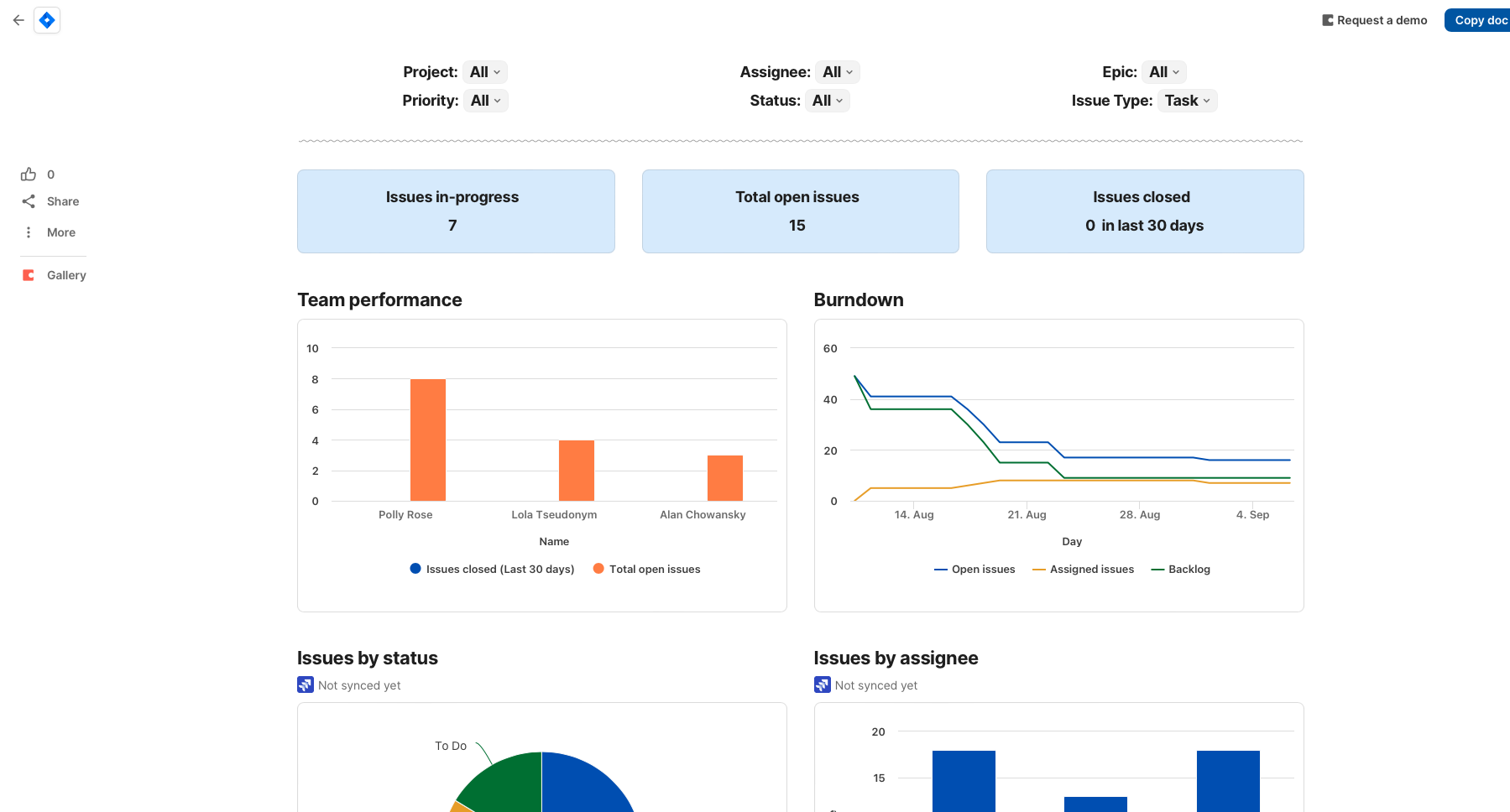Click the Copy doc button
Image resolution: width=1510 pixels, height=812 pixels.
(x=1480, y=20)
